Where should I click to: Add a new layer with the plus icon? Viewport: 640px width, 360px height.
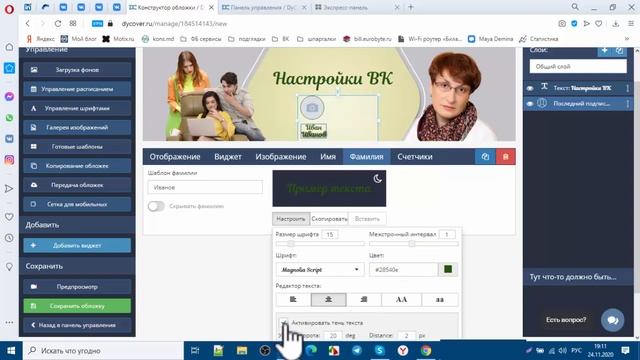(604, 50)
